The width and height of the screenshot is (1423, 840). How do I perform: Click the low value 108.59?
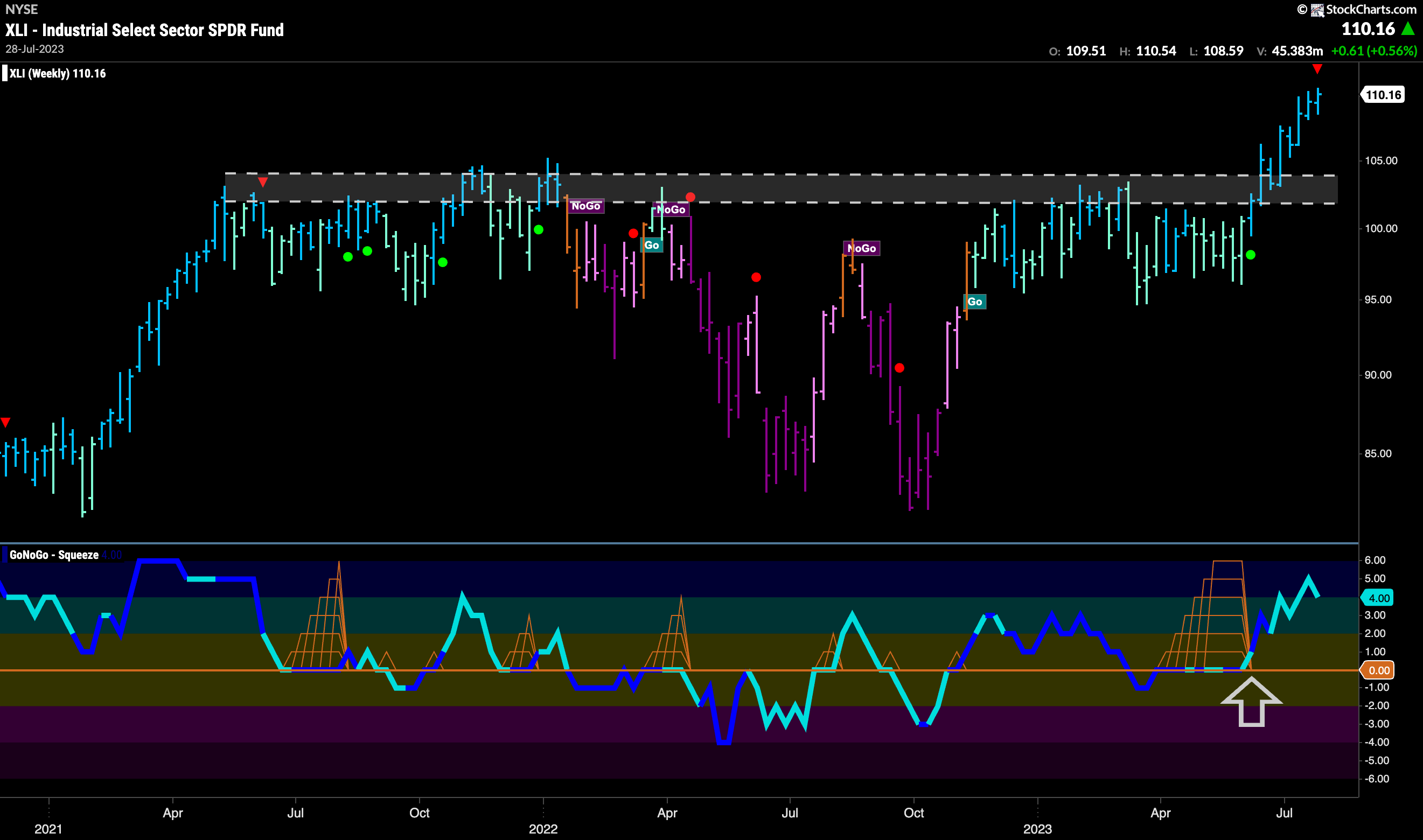coord(1223,51)
